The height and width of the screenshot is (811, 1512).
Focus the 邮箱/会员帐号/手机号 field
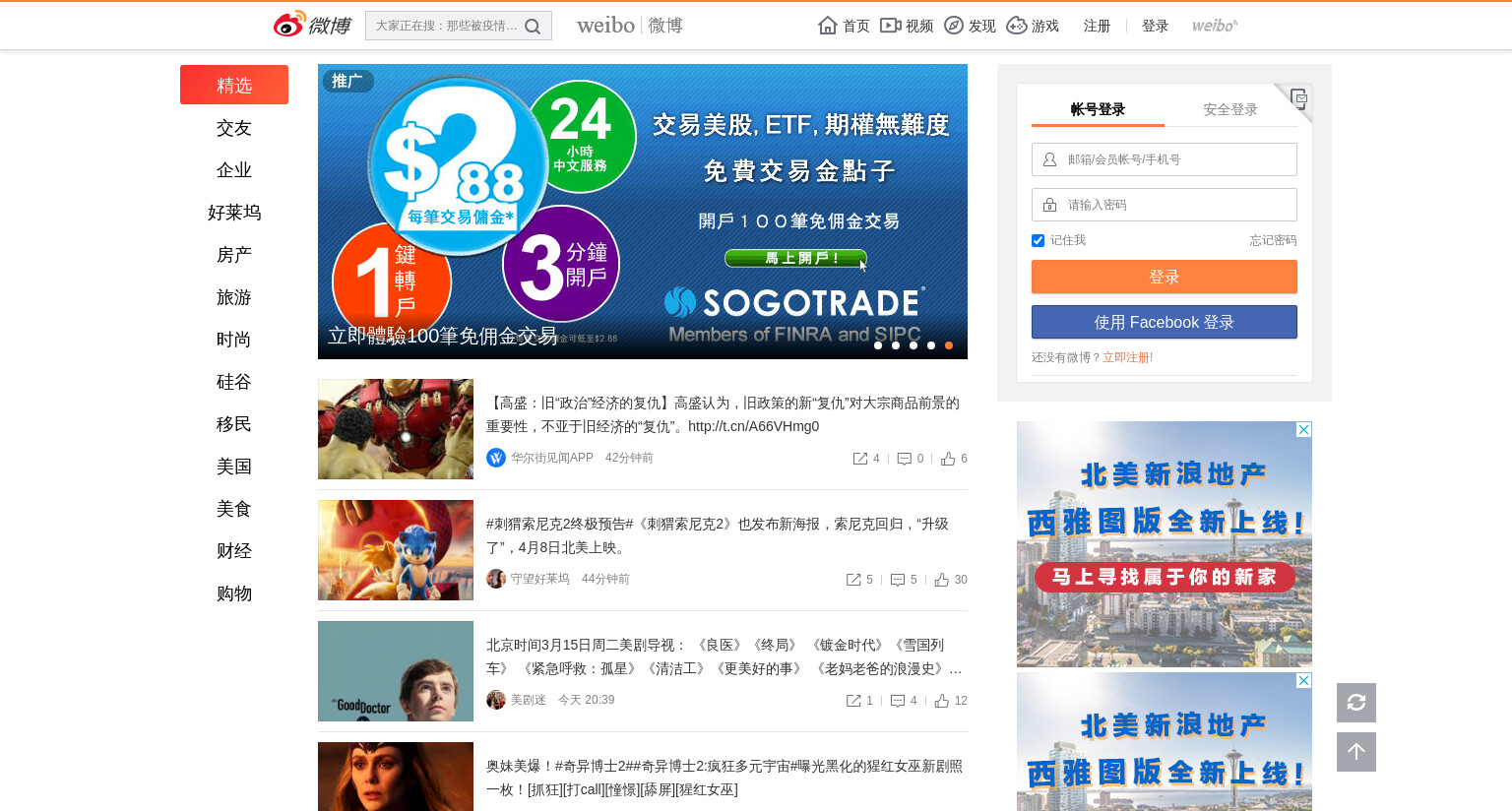click(1165, 159)
